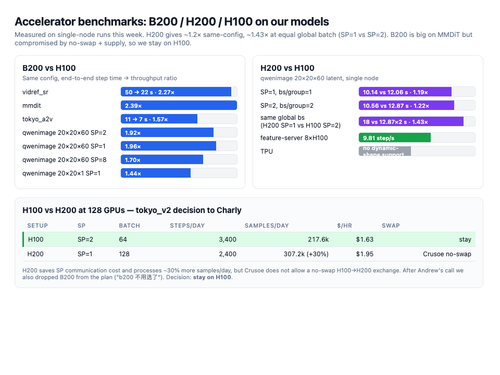Click the 10.14 vs 12.06 s purple bar

coord(405,92)
